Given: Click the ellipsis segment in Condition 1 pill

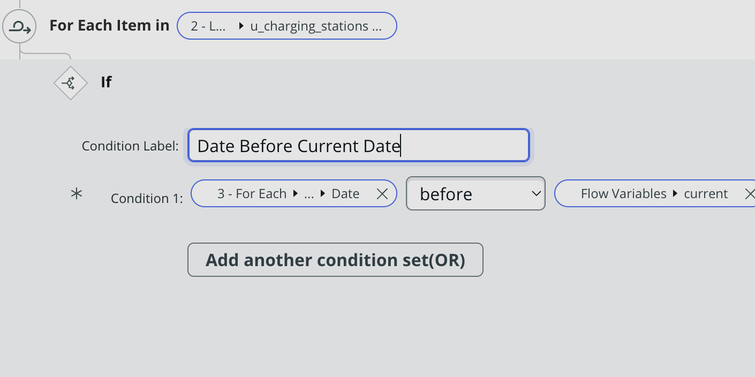Looking at the screenshot, I should point(309,194).
